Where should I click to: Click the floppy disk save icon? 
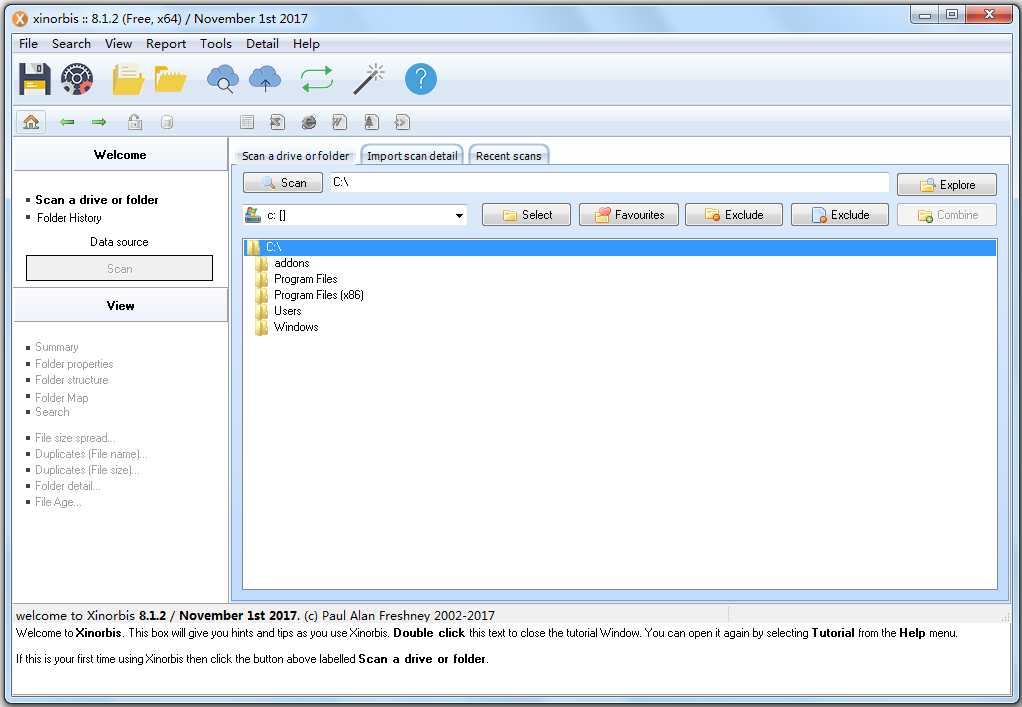(35, 79)
